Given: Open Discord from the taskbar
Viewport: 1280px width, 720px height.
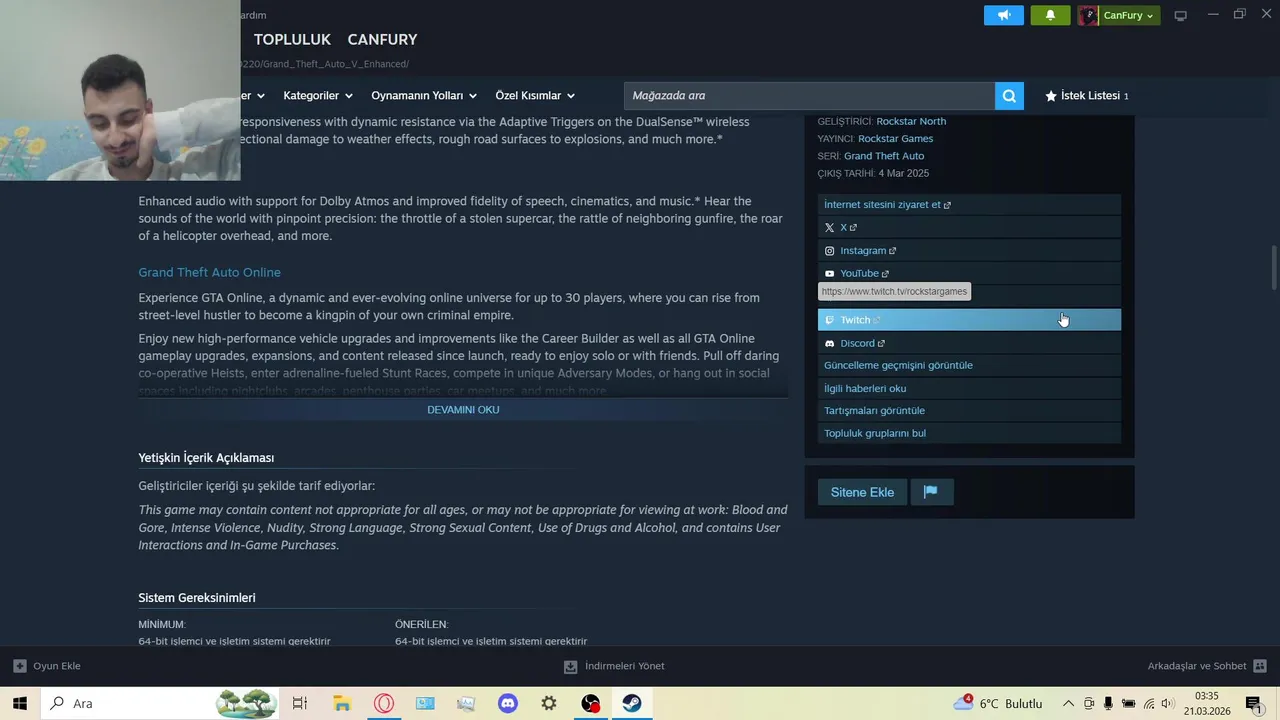Looking at the screenshot, I should [508, 703].
